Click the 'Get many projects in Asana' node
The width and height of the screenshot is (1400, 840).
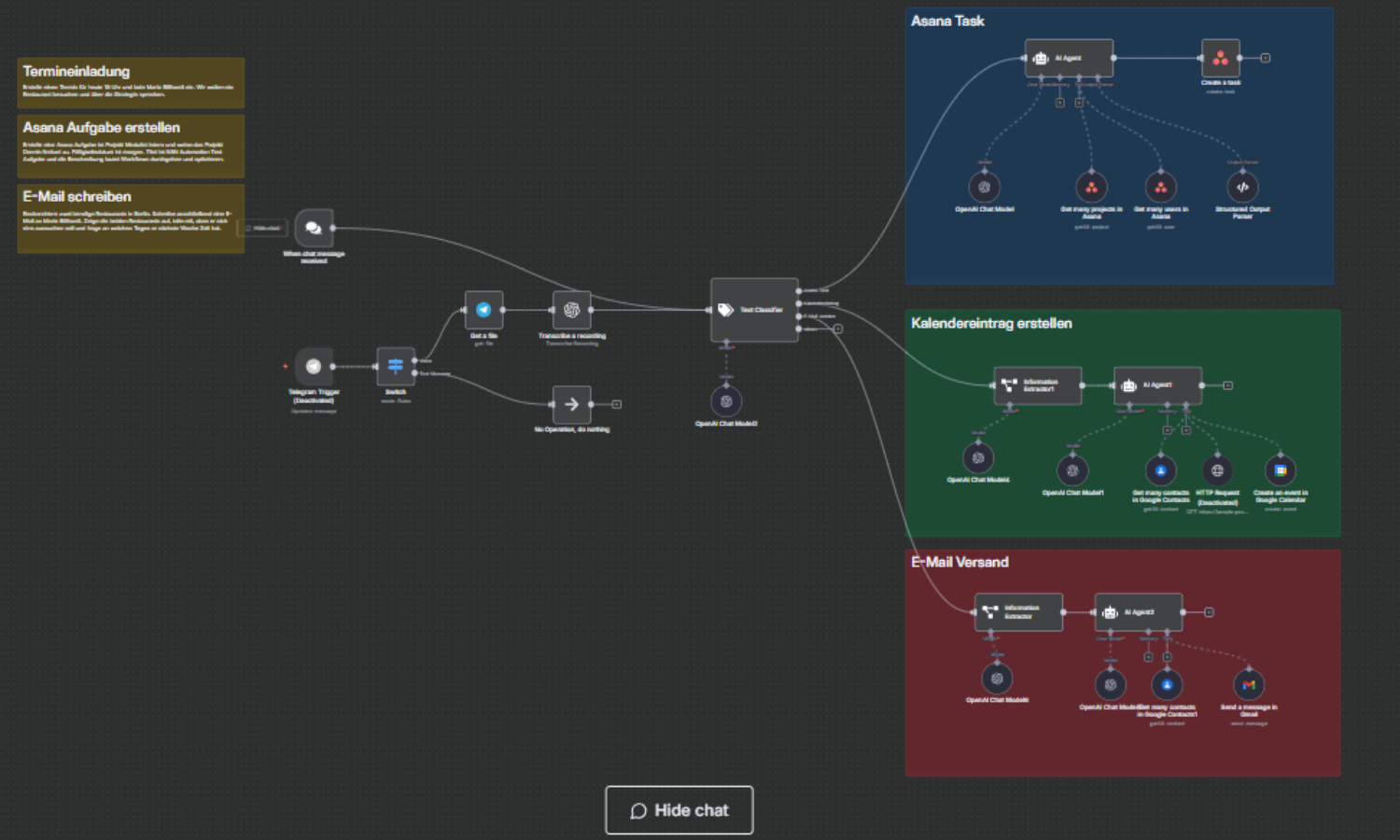coord(1091,188)
